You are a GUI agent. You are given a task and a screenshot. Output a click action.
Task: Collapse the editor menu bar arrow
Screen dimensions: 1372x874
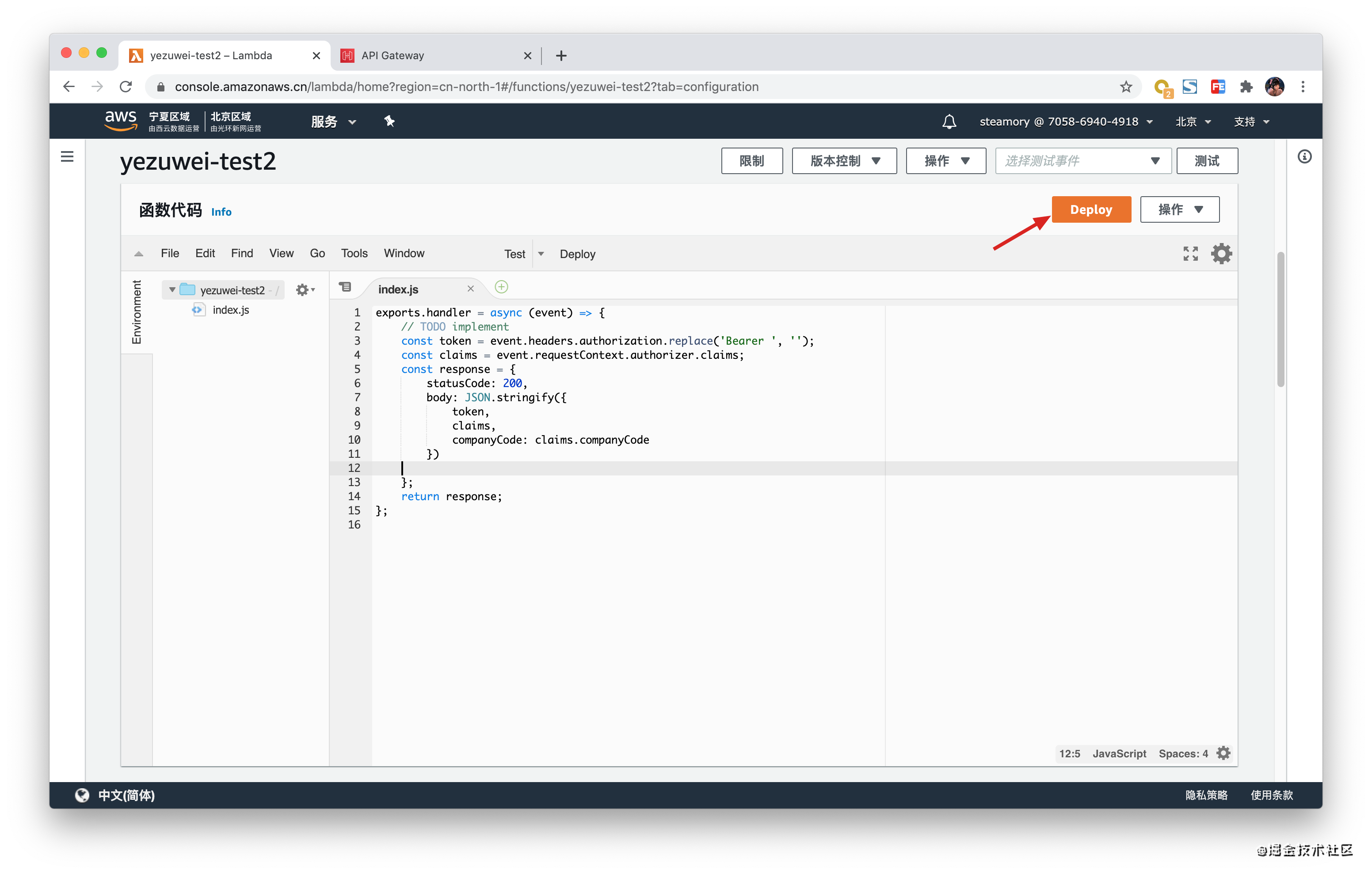(x=138, y=254)
